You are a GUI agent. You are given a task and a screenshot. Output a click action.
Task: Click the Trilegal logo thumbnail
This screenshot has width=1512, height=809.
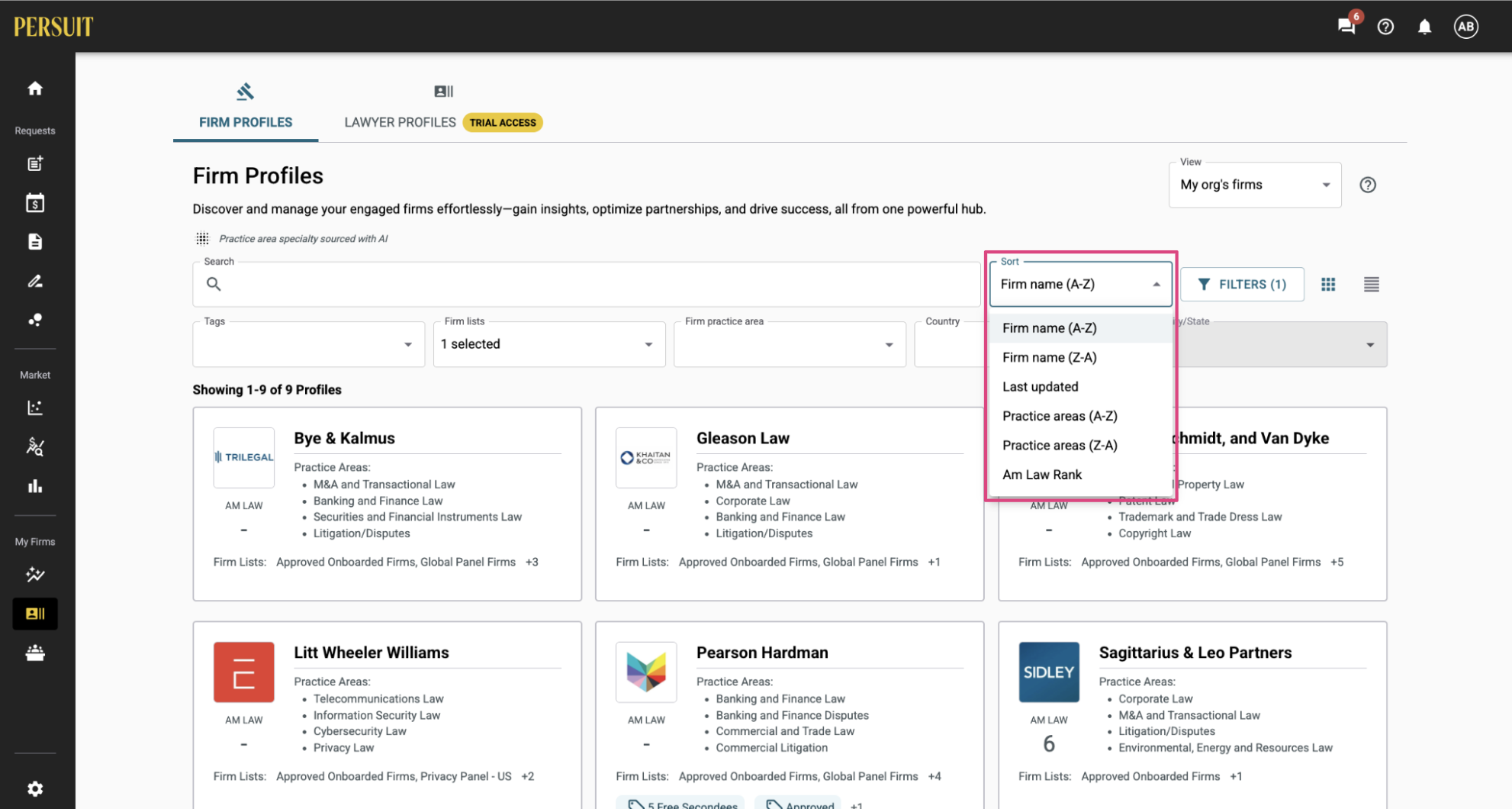pyautogui.click(x=244, y=457)
